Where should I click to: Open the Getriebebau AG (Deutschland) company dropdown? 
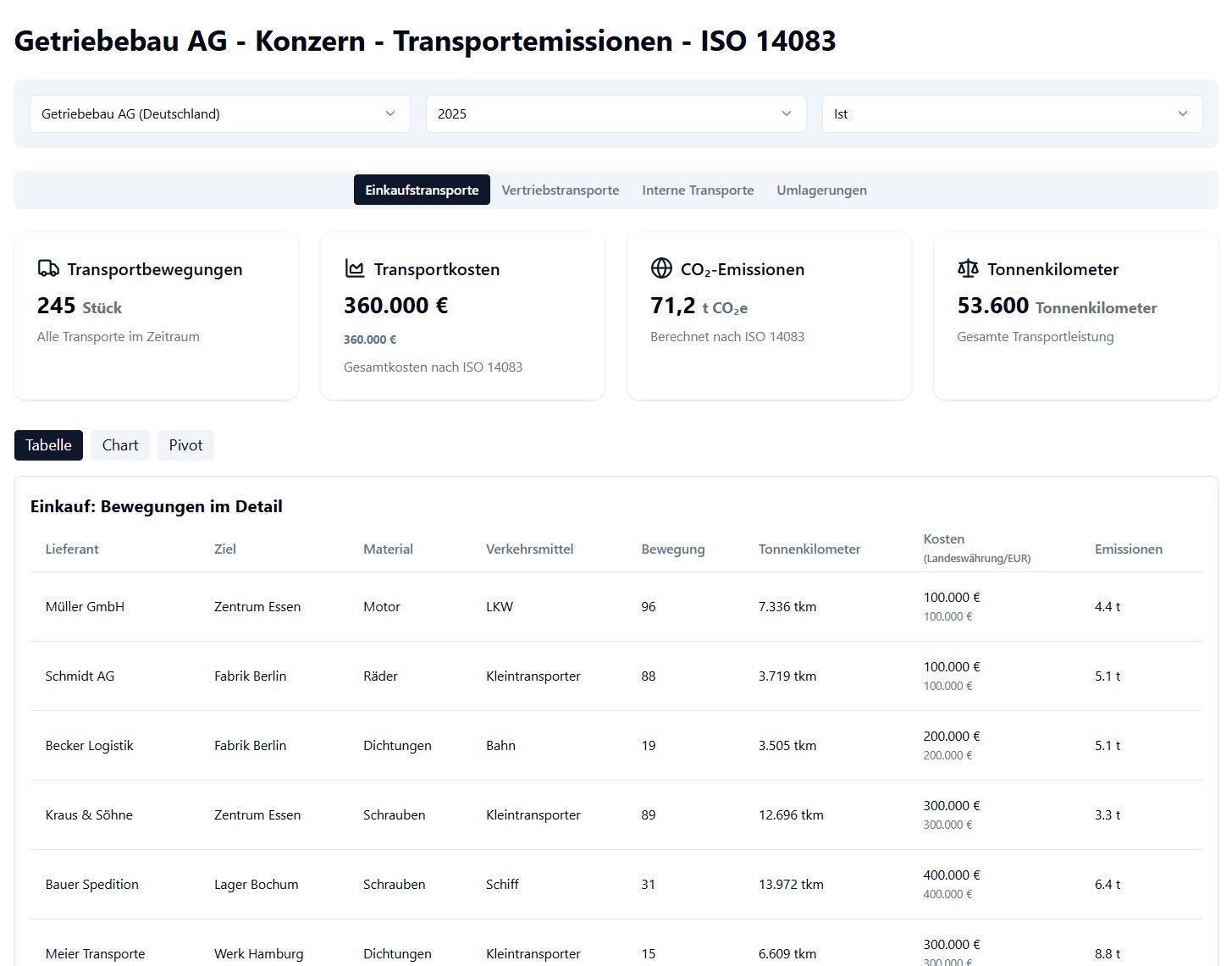[219, 113]
